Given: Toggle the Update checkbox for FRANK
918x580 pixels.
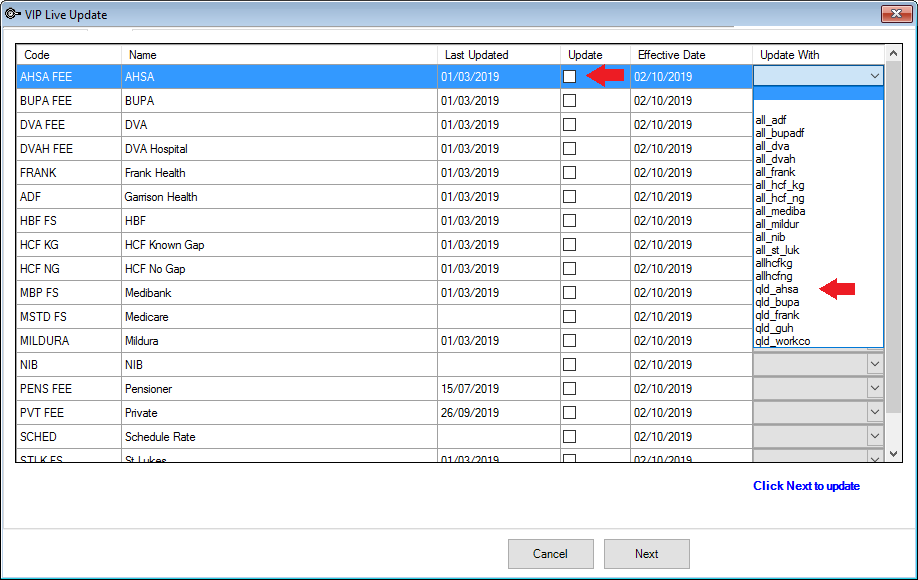Looking at the screenshot, I should [x=569, y=173].
